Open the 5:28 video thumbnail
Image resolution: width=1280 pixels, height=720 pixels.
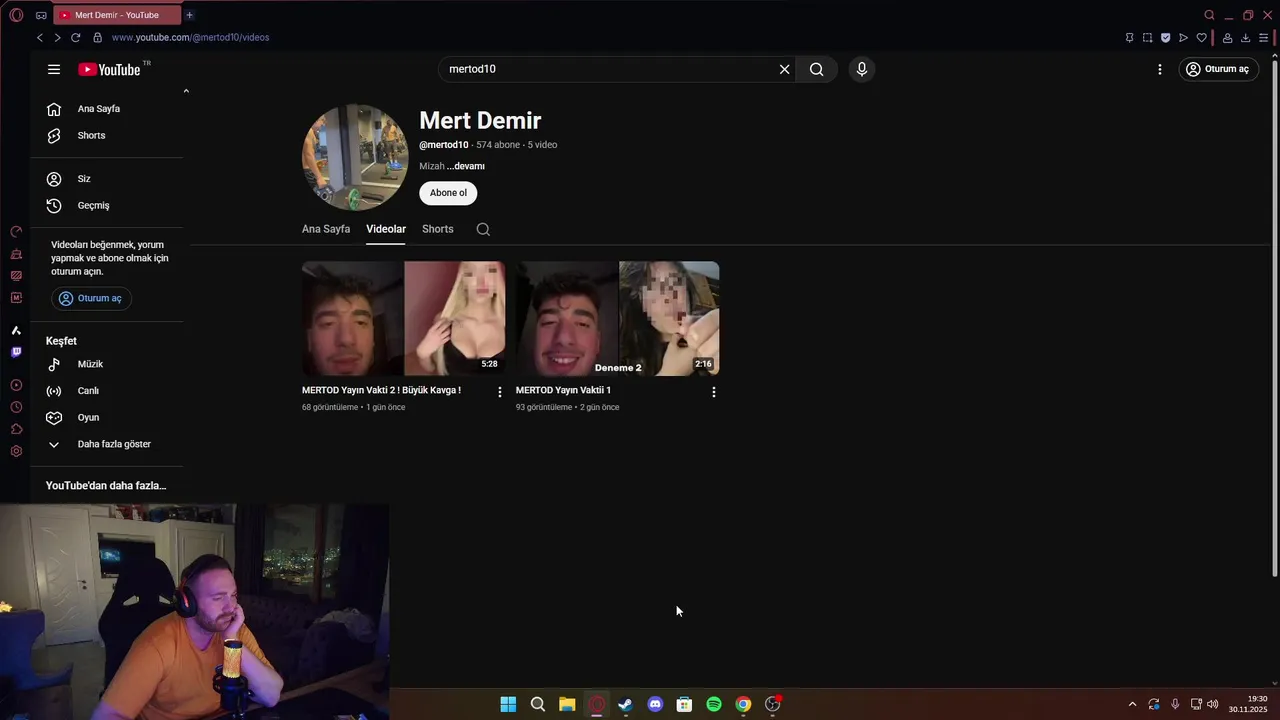[x=404, y=318]
